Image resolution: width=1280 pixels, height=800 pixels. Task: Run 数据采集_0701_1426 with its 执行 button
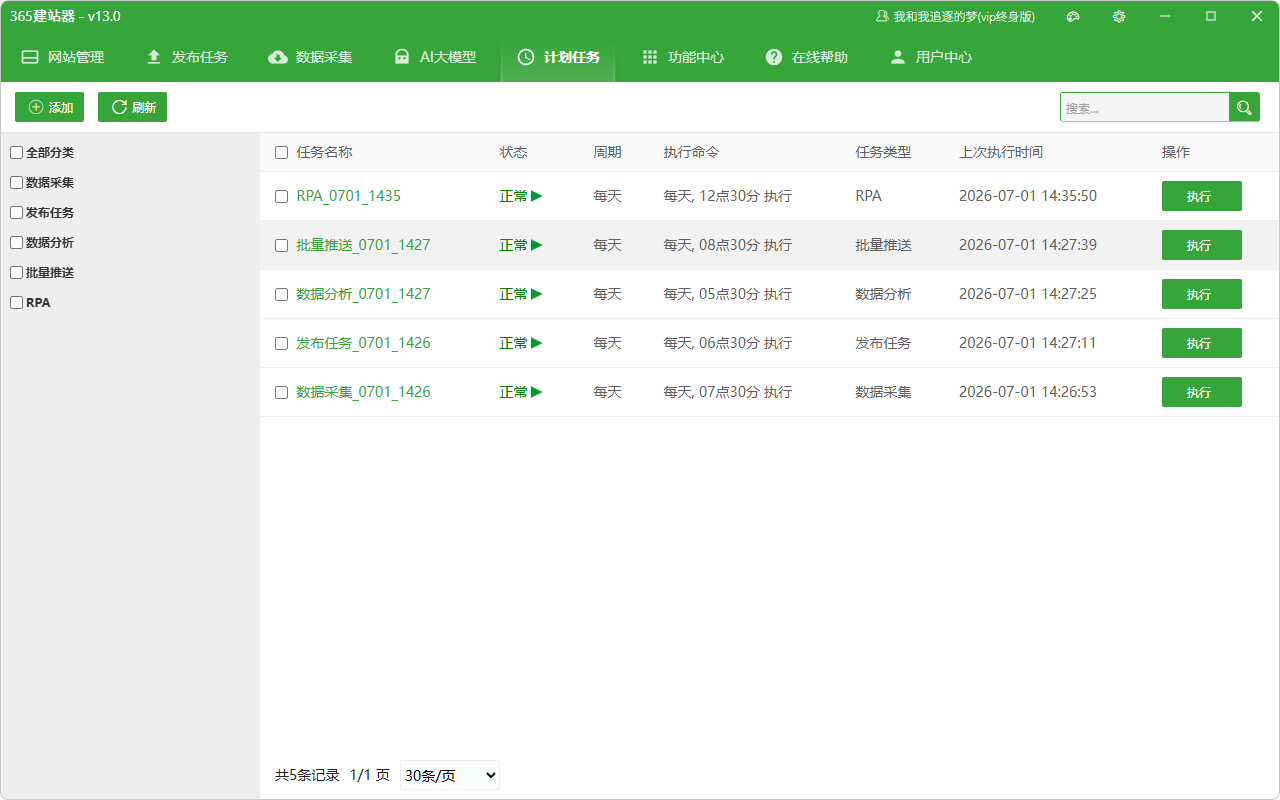coord(1201,392)
